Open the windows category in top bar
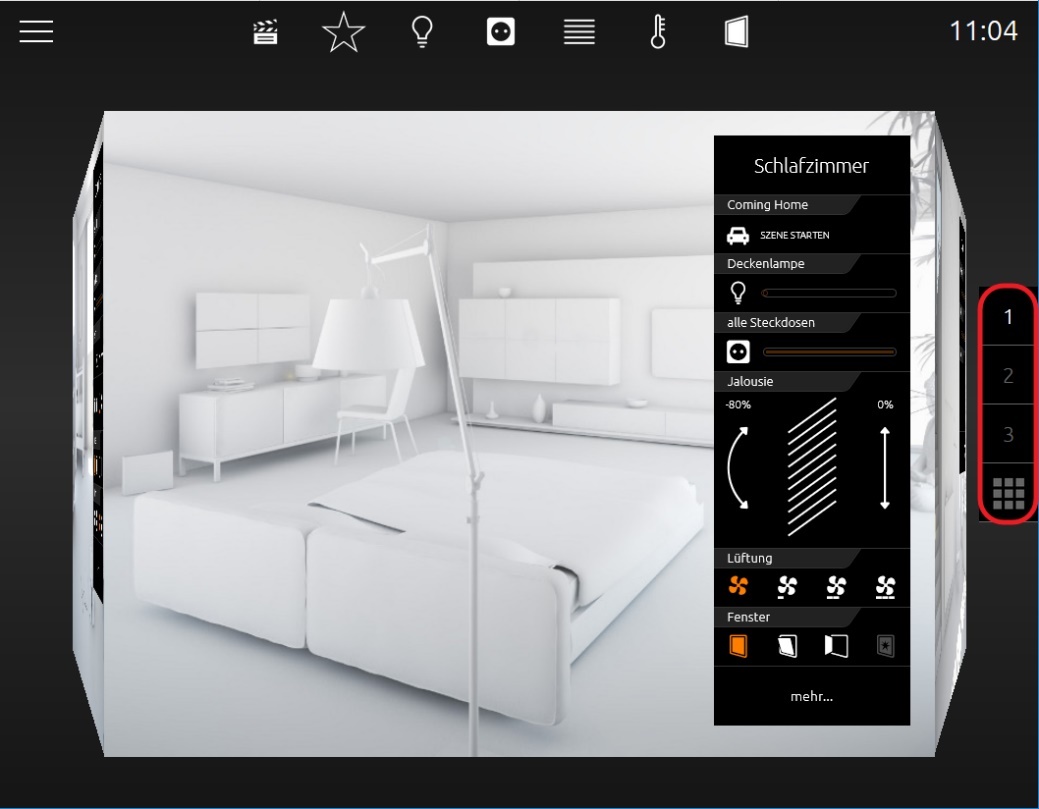This screenshot has width=1039, height=809. tap(736, 32)
